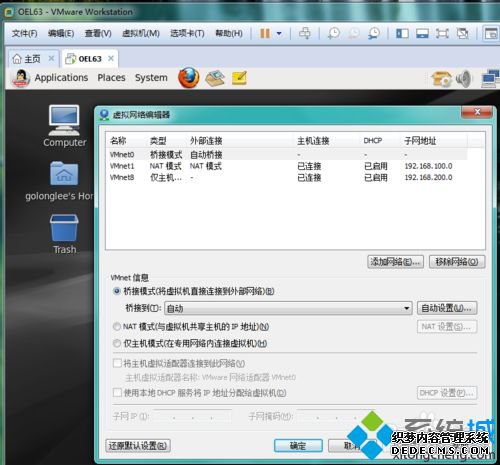
Task: Click the 还原默认设置(R) button
Action: [138, 446]
